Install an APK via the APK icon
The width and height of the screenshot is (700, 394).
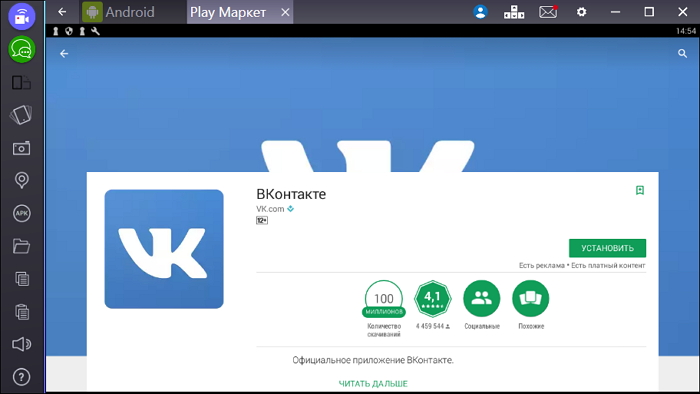21,213
